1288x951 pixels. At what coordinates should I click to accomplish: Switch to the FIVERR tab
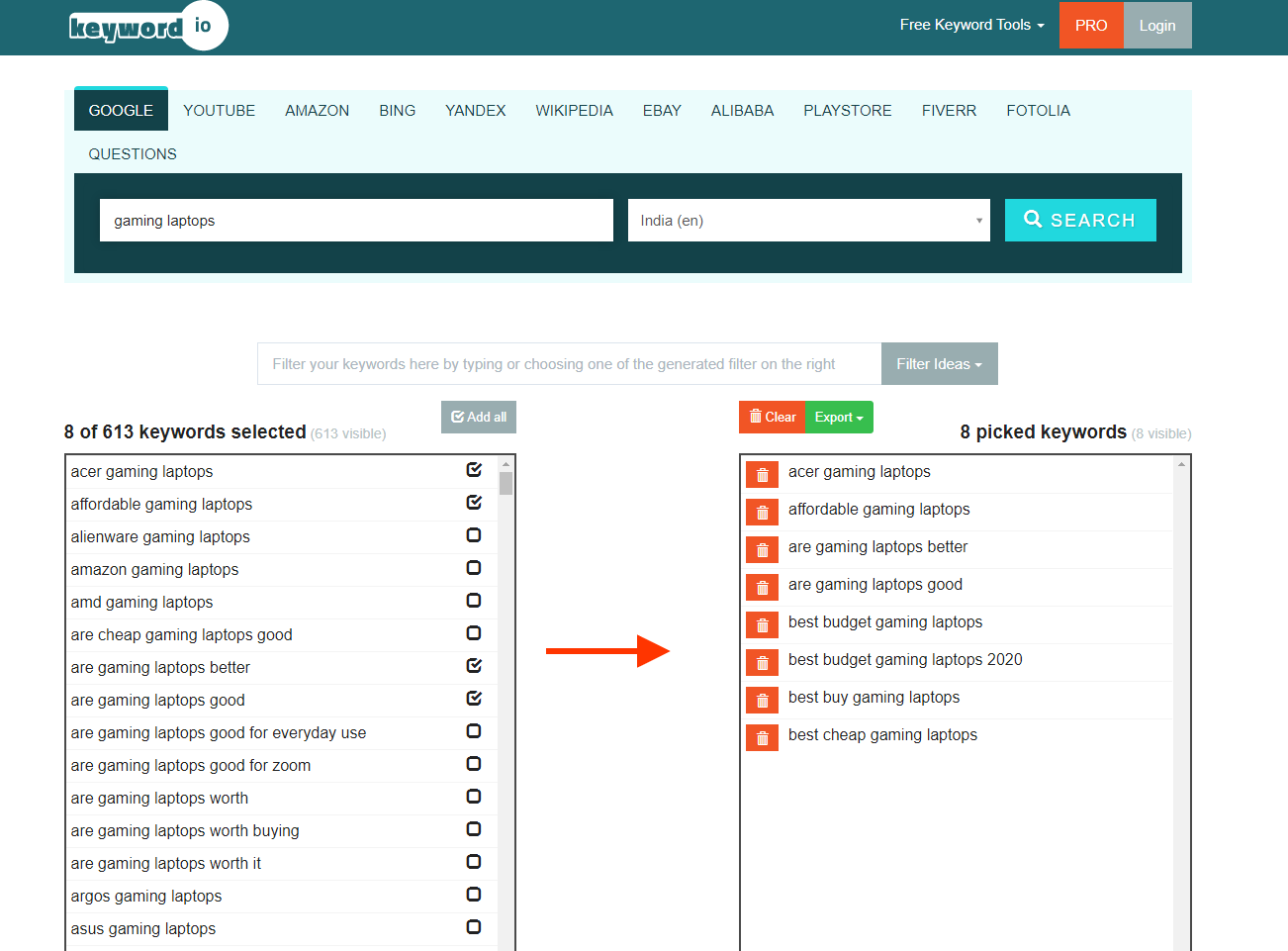point(949,111)
